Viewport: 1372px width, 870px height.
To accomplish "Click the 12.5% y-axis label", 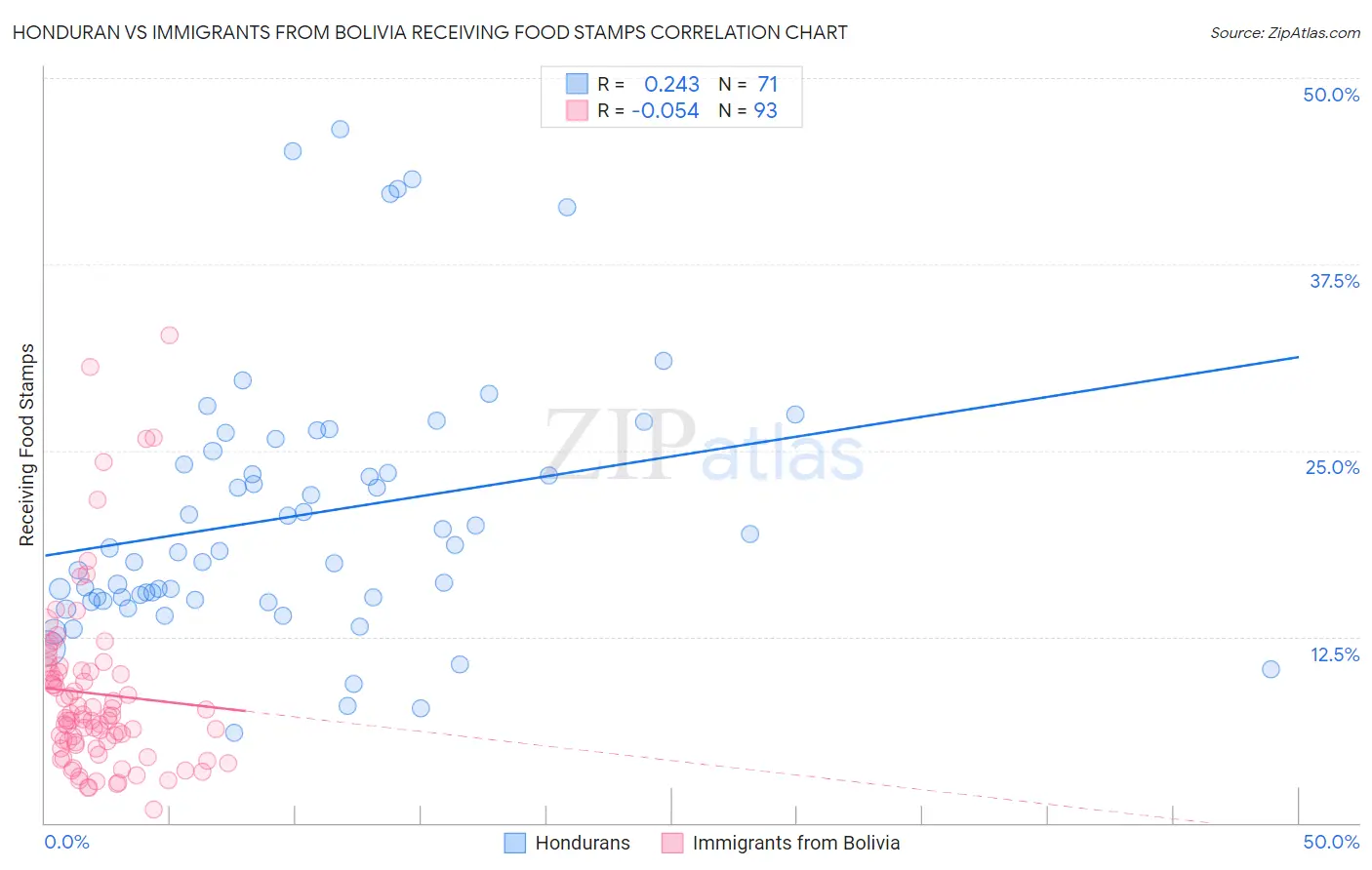I will point(1334,654).
